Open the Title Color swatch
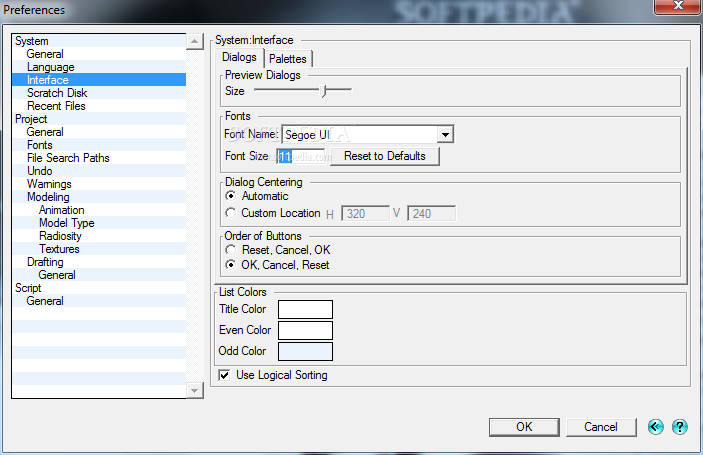Viewport: 703px width, 455px height. click(x=305, y=309)
